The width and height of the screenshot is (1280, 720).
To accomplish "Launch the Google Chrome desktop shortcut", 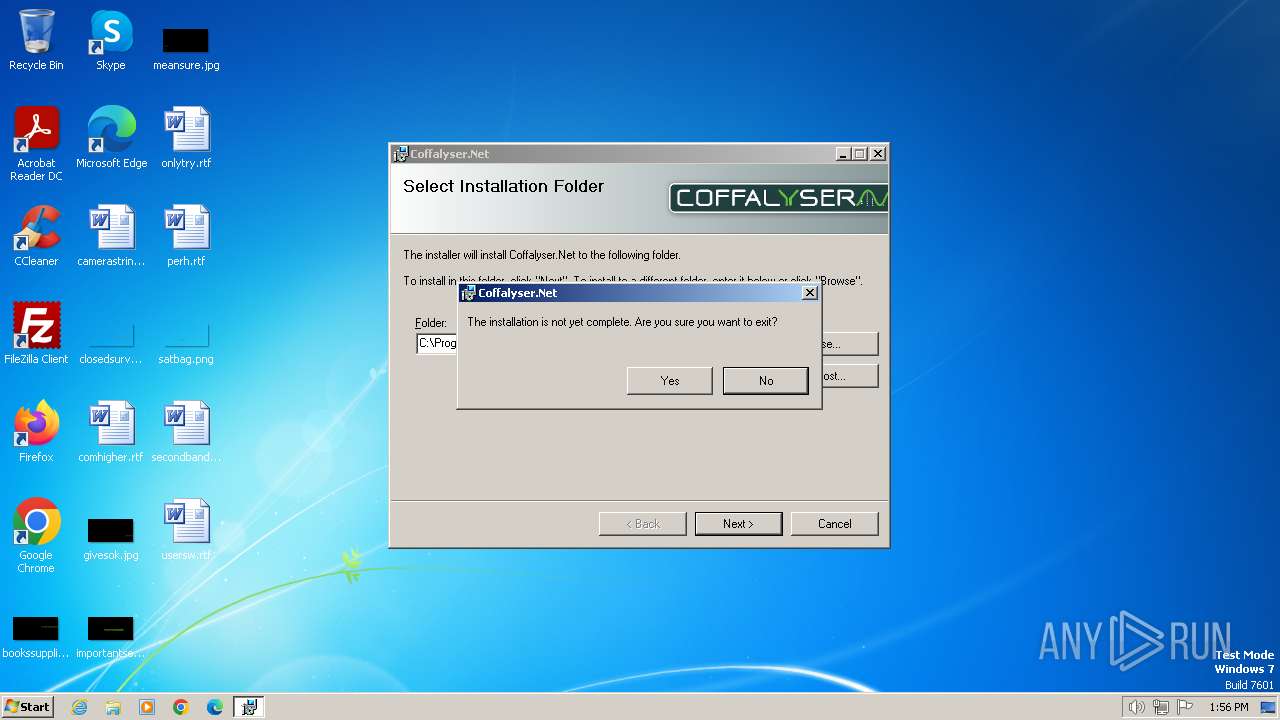I will pos(36,536).
